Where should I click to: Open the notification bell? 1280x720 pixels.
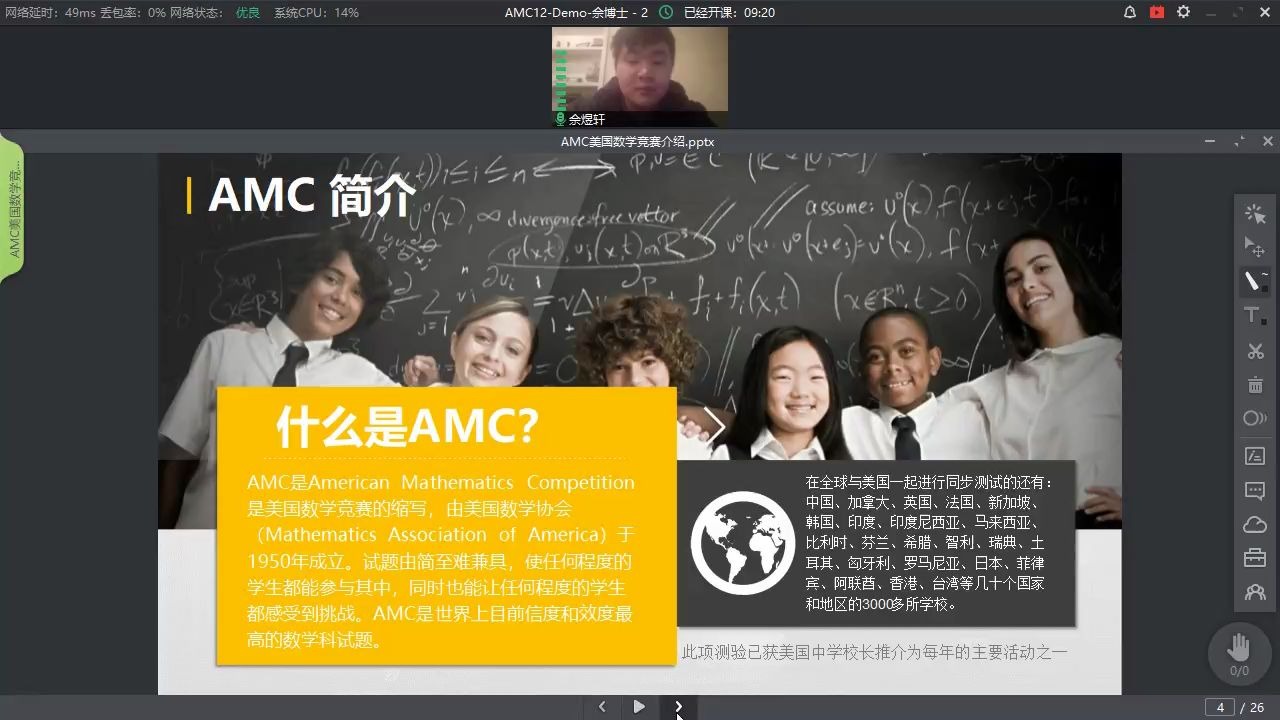coord(1130,12)
